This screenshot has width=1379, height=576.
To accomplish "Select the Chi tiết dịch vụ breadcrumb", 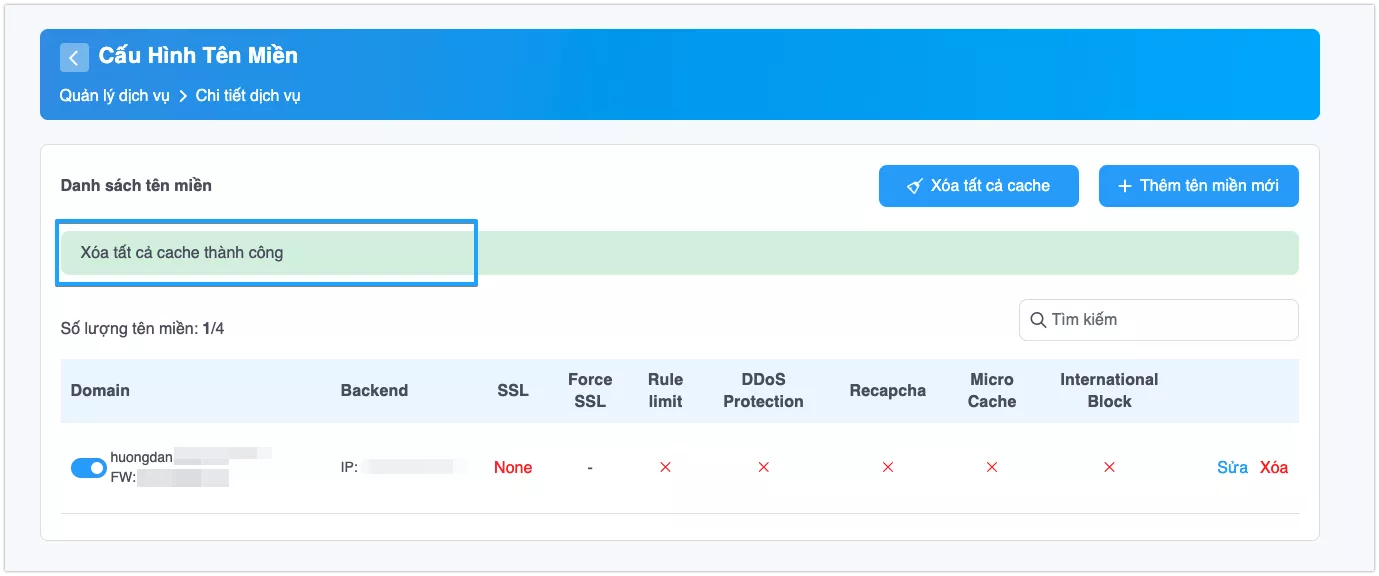I will pyautogui.click(x=248, y=96).
